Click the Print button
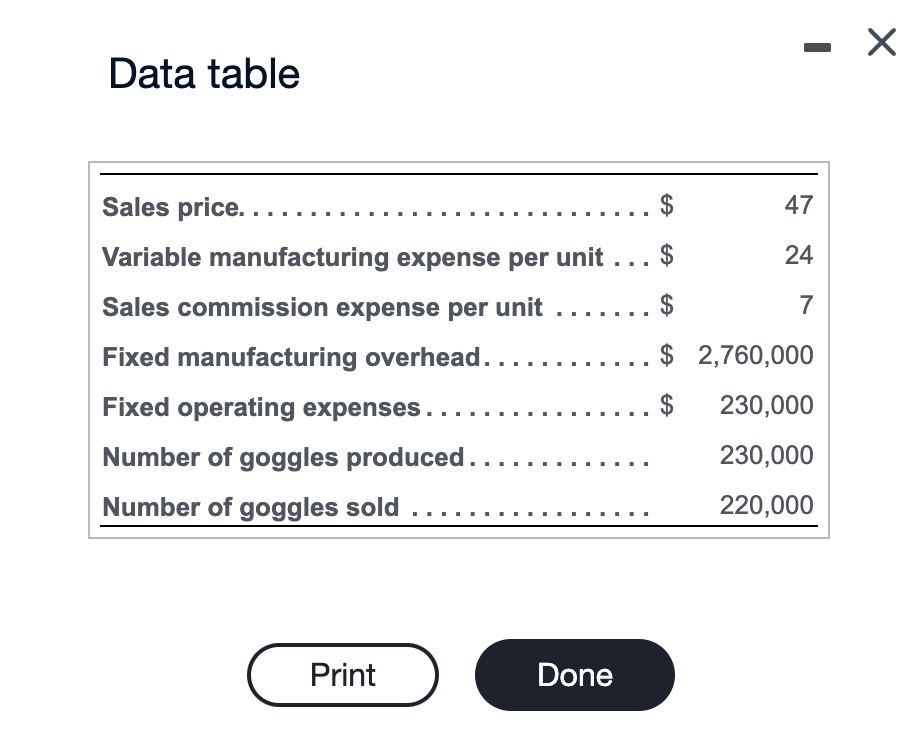 [342, 675]
